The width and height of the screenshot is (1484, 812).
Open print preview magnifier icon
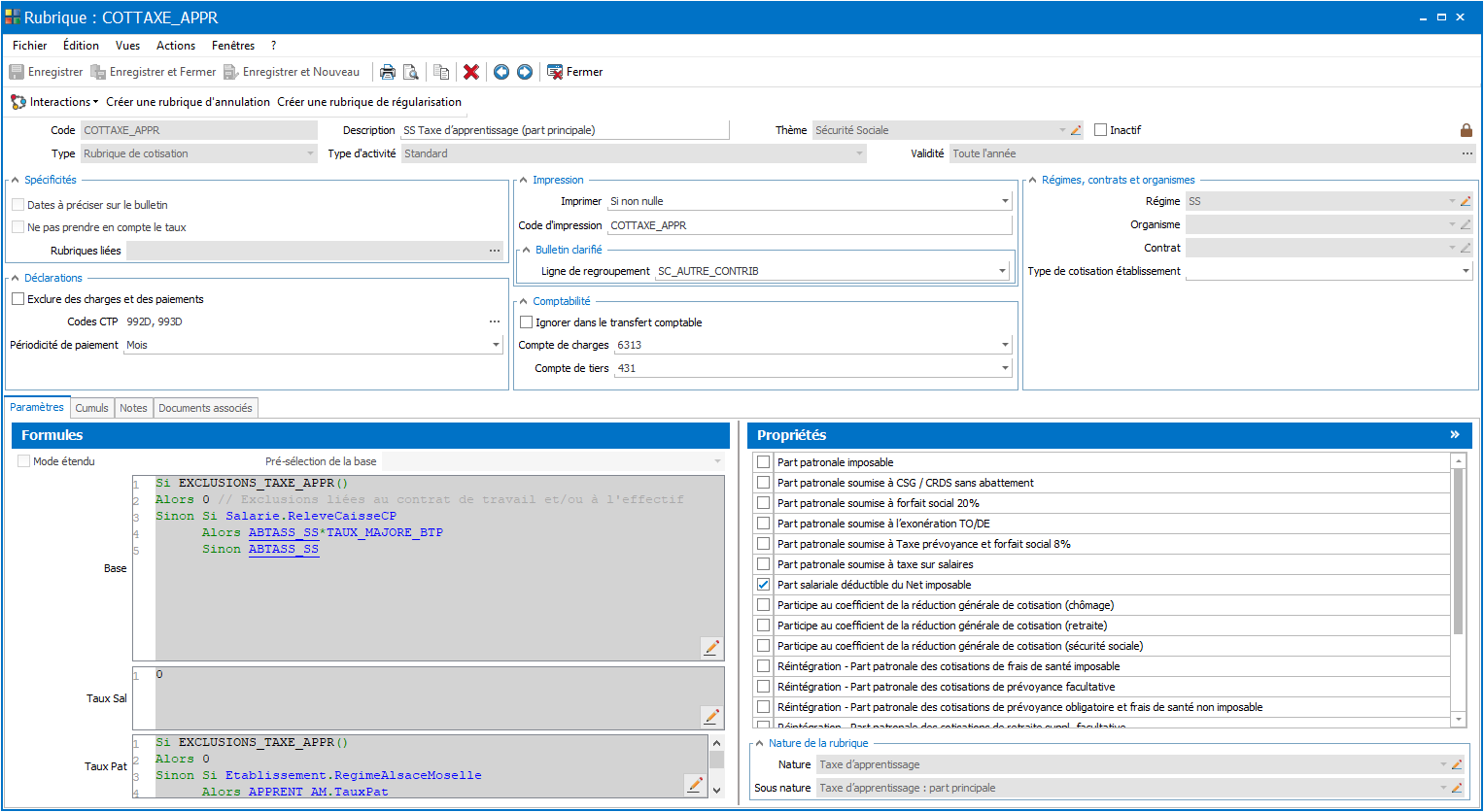[411, 72]
